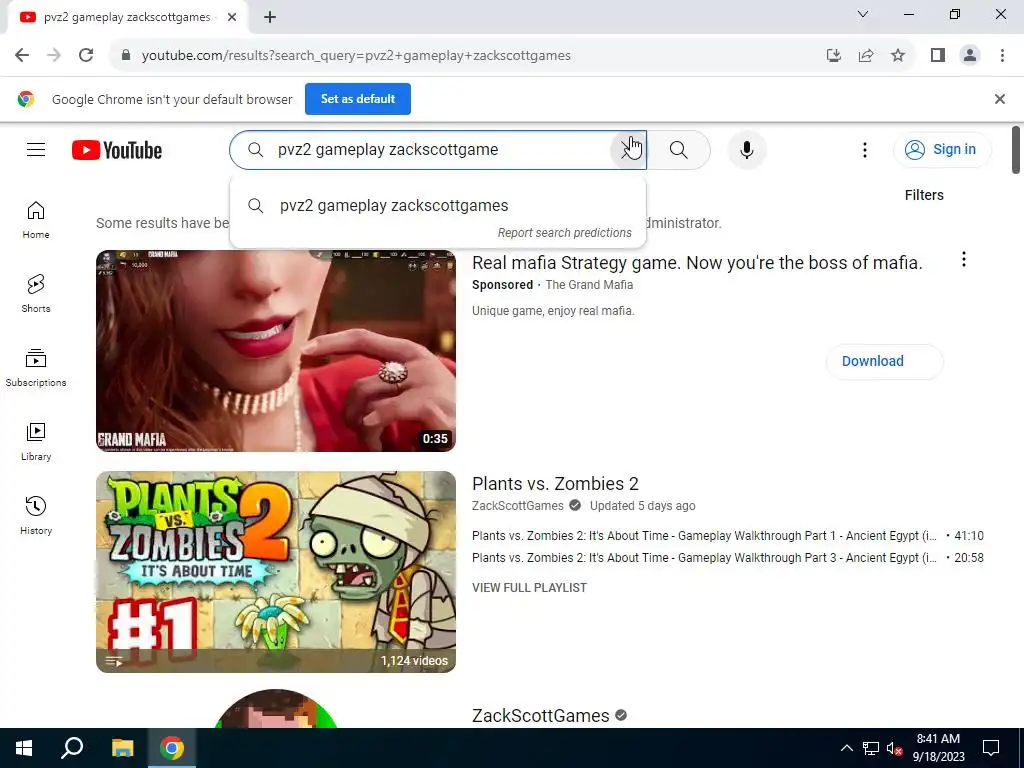Bookmark this page with the star icon

click(x=898, y=56)
